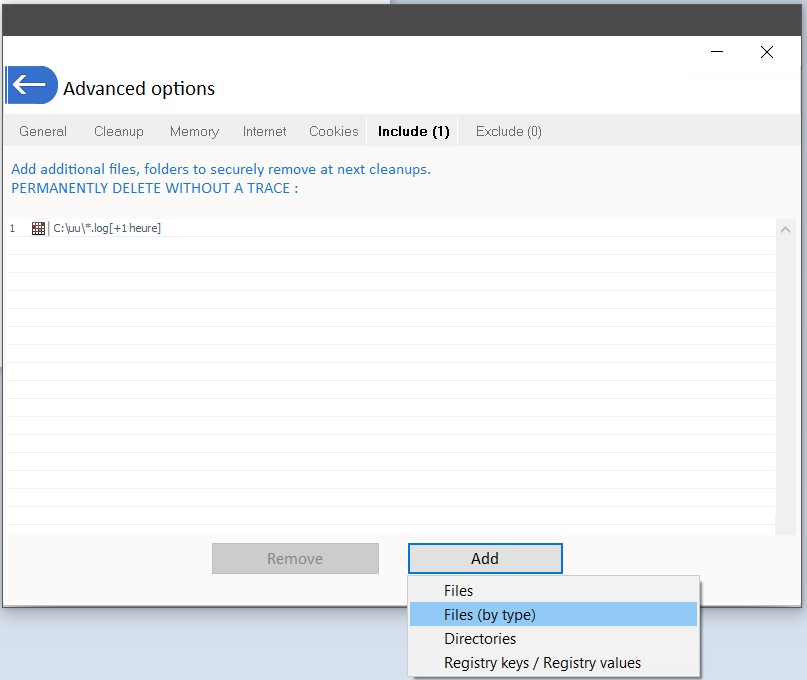Screen dimensions: 807x680
Task: Click the Add button
Action: [x=485, y=559]
